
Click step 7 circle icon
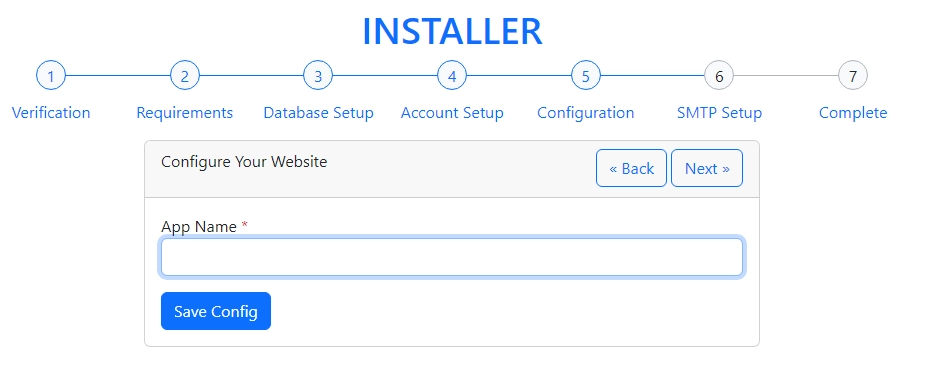tap(853, 76)
